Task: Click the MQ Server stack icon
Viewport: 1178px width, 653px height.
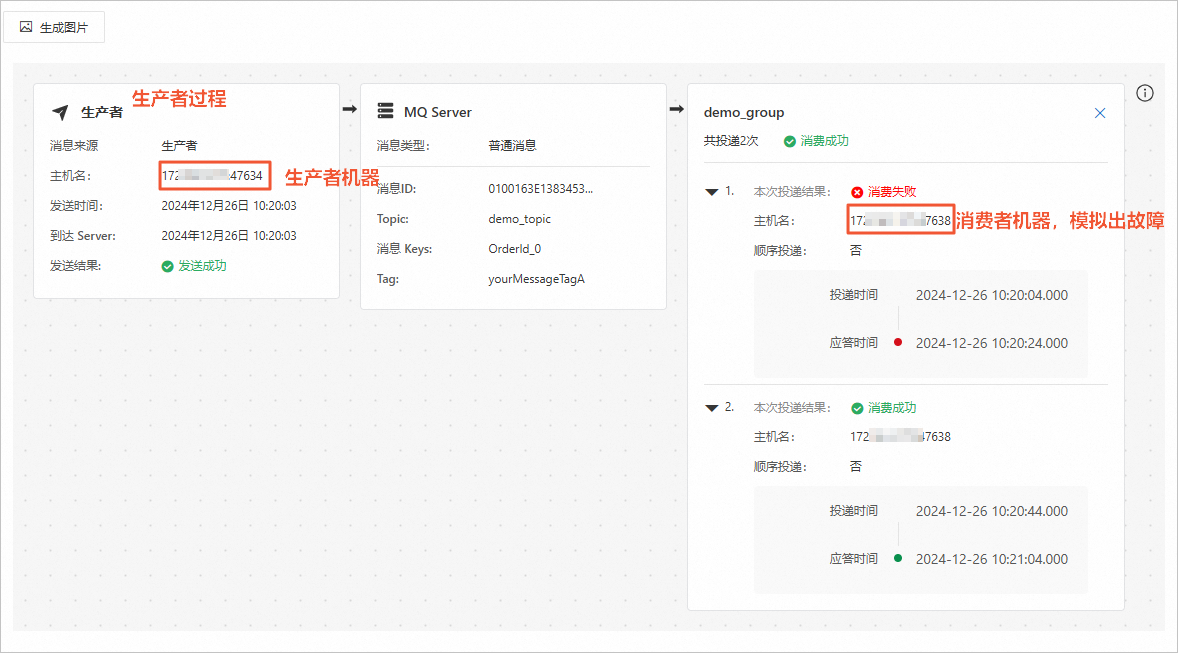Action: coord(385,111)
